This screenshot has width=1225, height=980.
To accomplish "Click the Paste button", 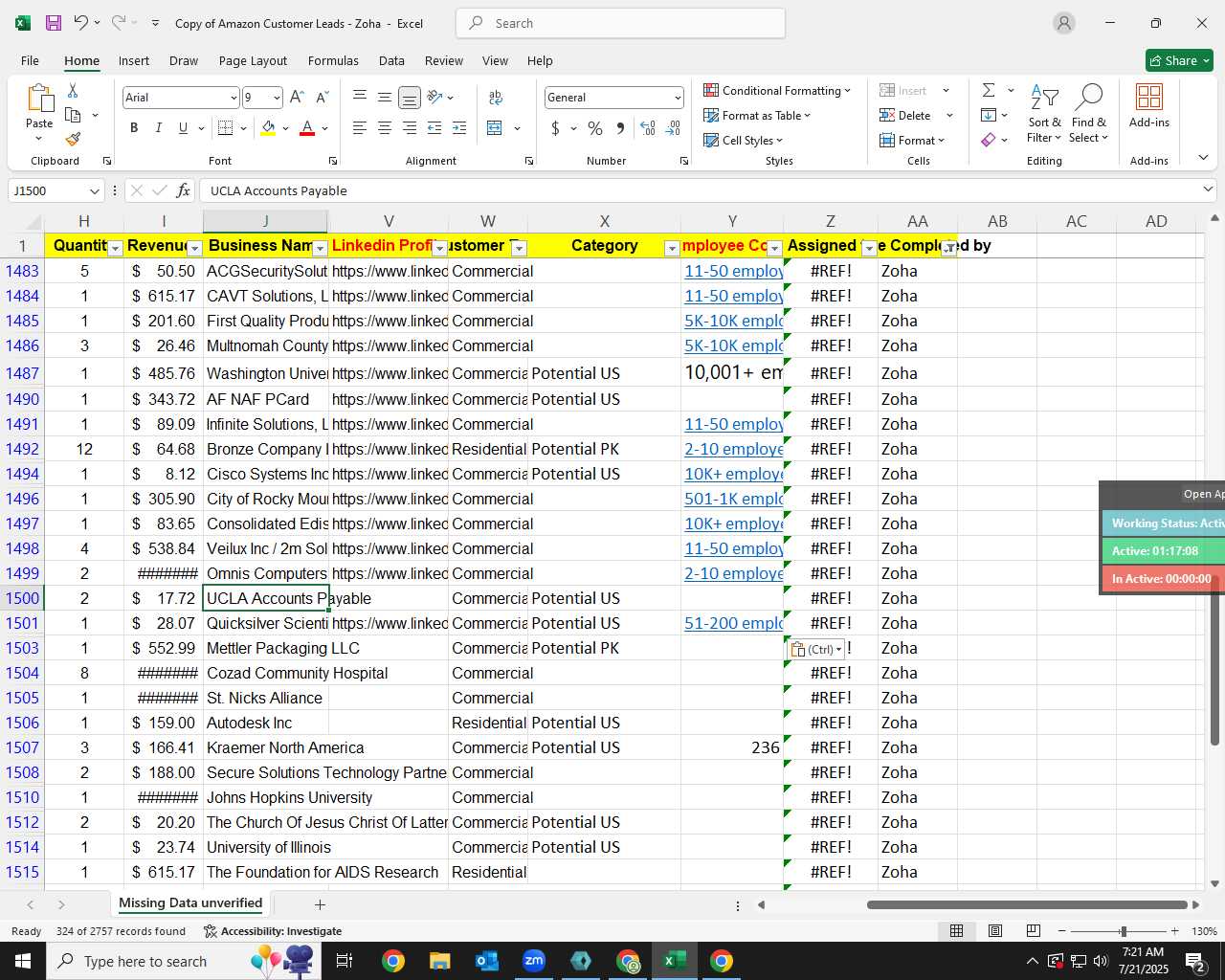I will coord(39,113).
